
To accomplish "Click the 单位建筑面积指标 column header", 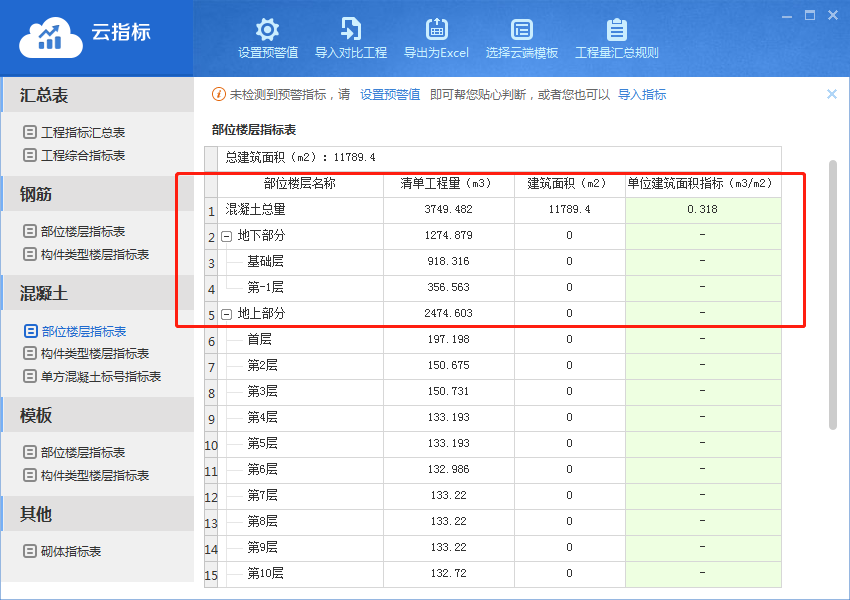I will point(703,184).
